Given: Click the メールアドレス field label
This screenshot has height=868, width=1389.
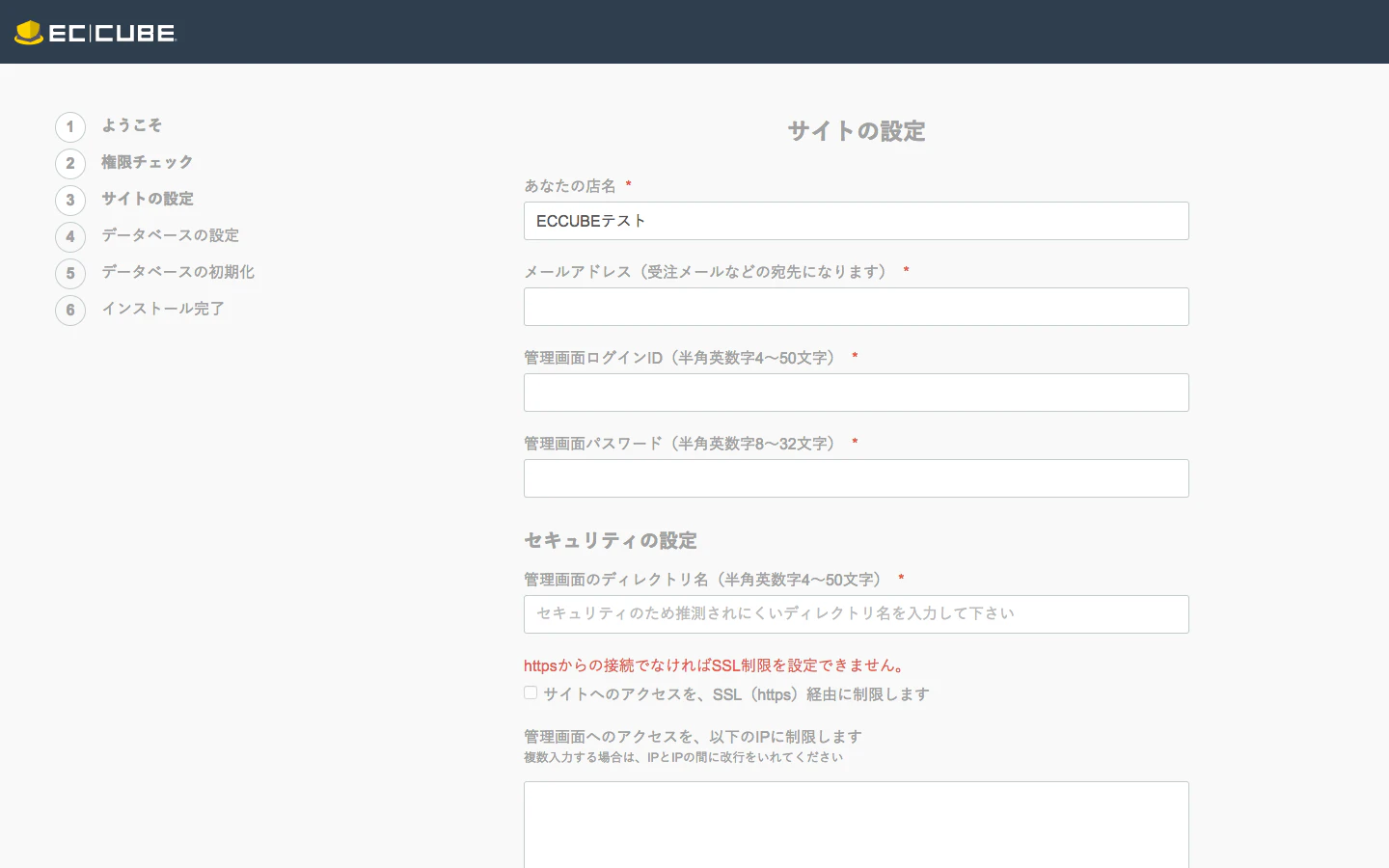Looking at the screenshot, I should 708,272.
